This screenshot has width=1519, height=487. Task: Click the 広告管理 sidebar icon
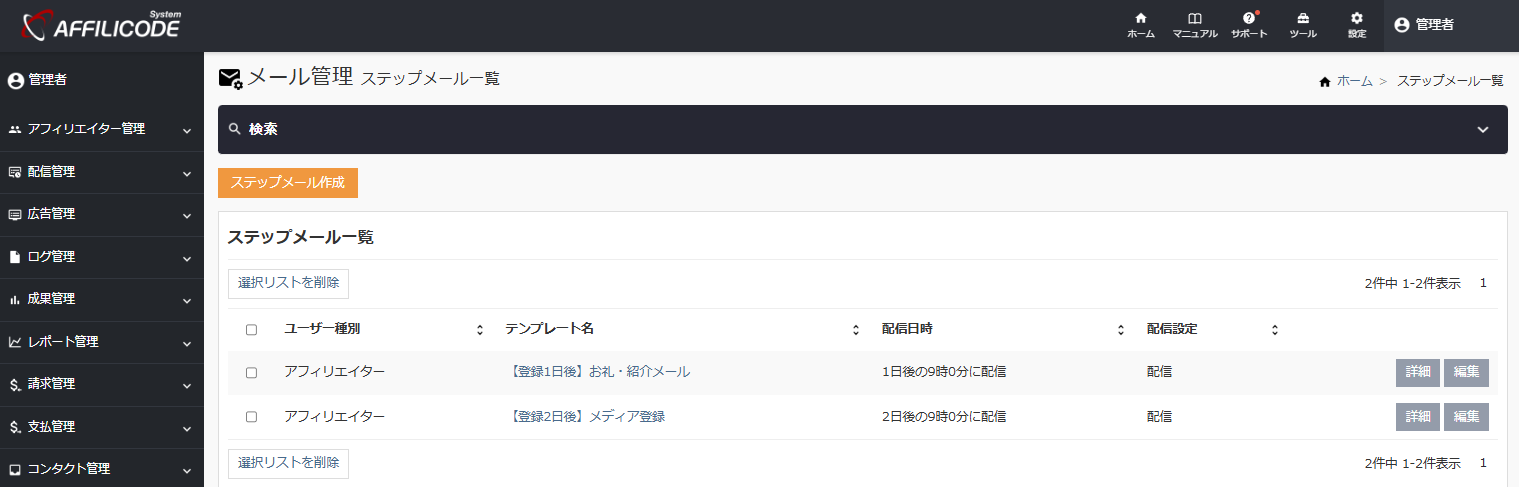[15, 214]
